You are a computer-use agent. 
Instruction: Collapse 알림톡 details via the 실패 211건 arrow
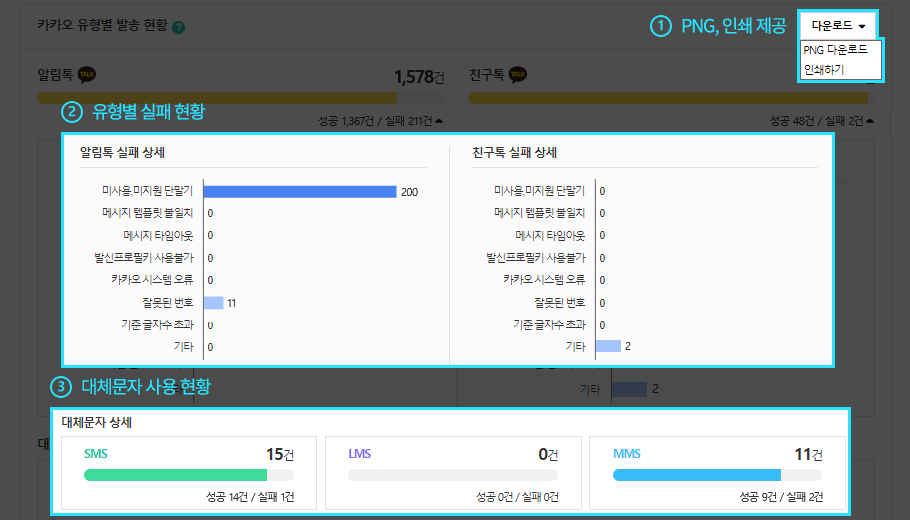pyautogui.click(x=437, y=121)
